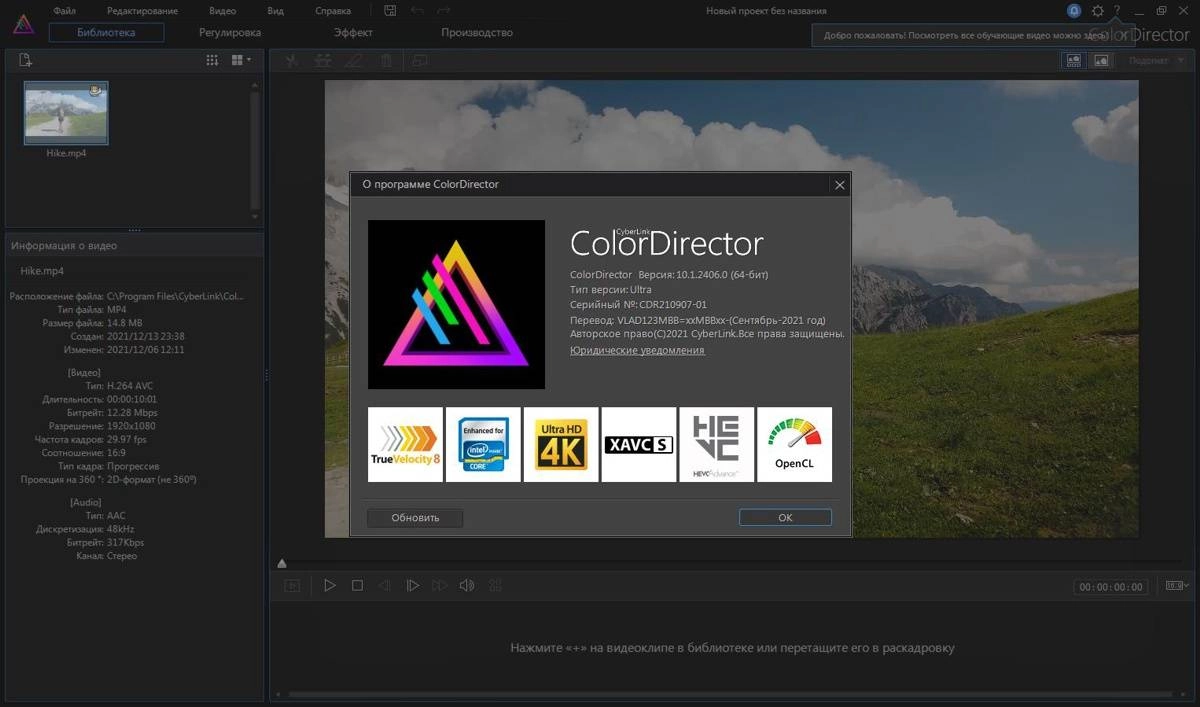Open the library thumbnail layout dropdown
This screenshot has width=1200, height=707.
pyautogui.click(x=241, y=60)
